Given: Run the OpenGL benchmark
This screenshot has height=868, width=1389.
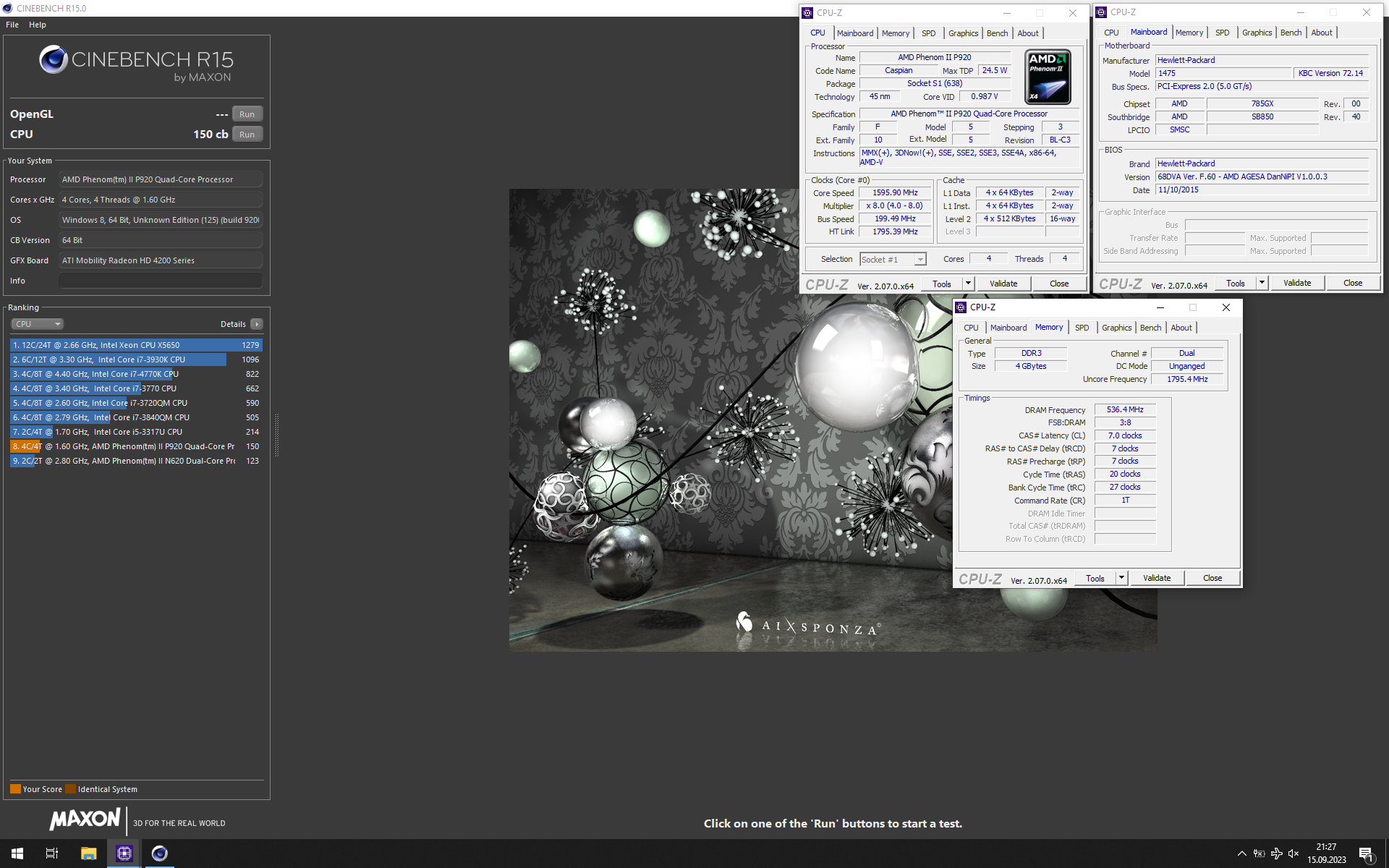Looking at the screenshot, I should tap(247, 114).
